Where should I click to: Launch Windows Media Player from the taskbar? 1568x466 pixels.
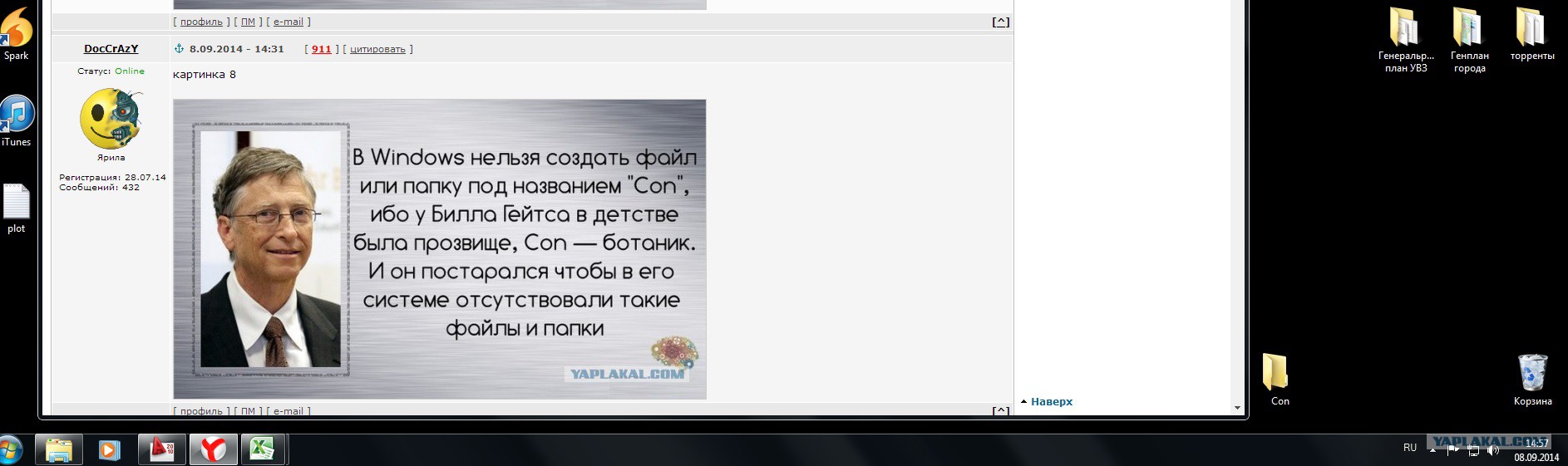click(x=109, y=450)
